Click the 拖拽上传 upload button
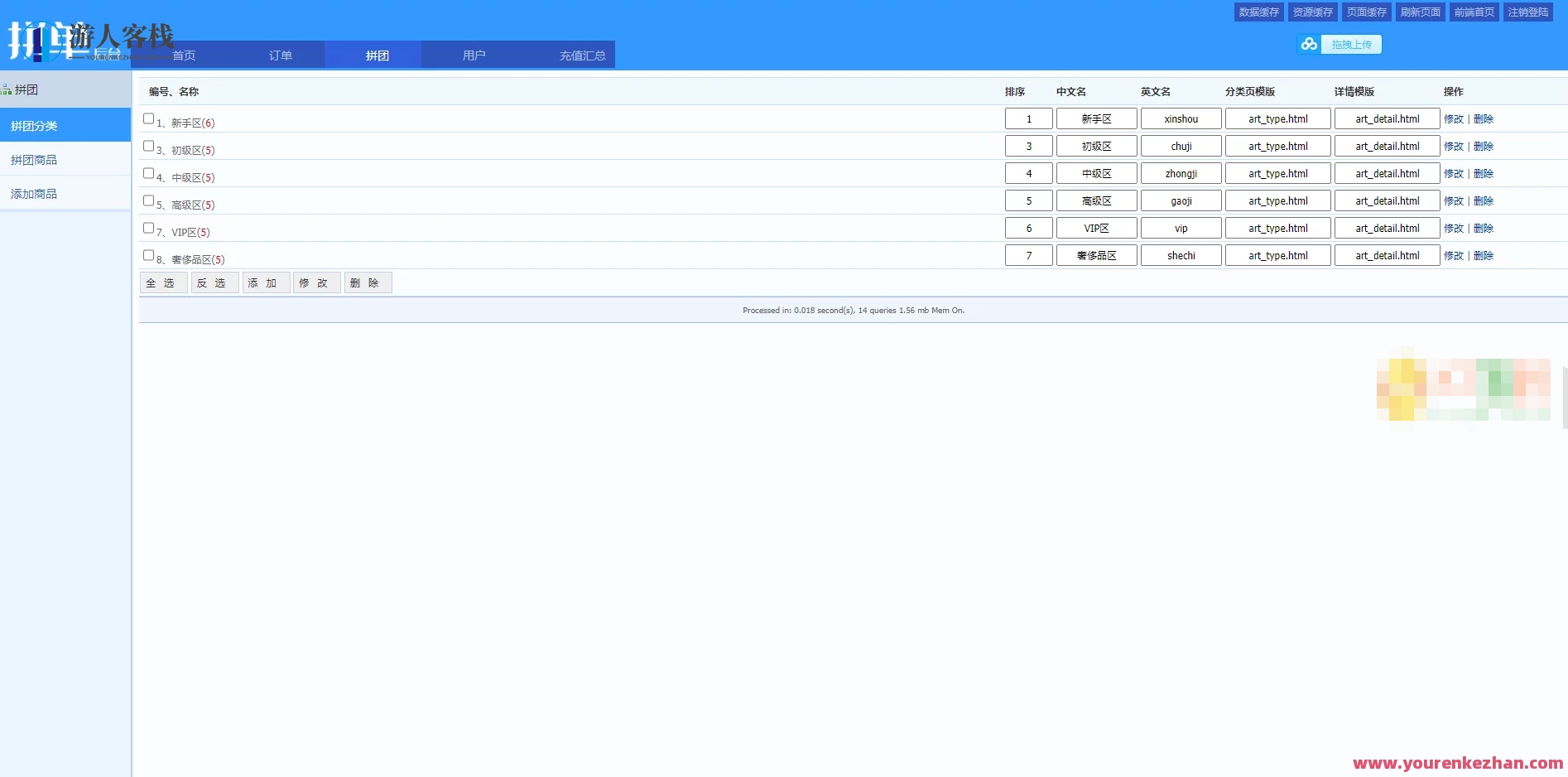This screenshot has height=777, width=1568. pos(1351,45)
